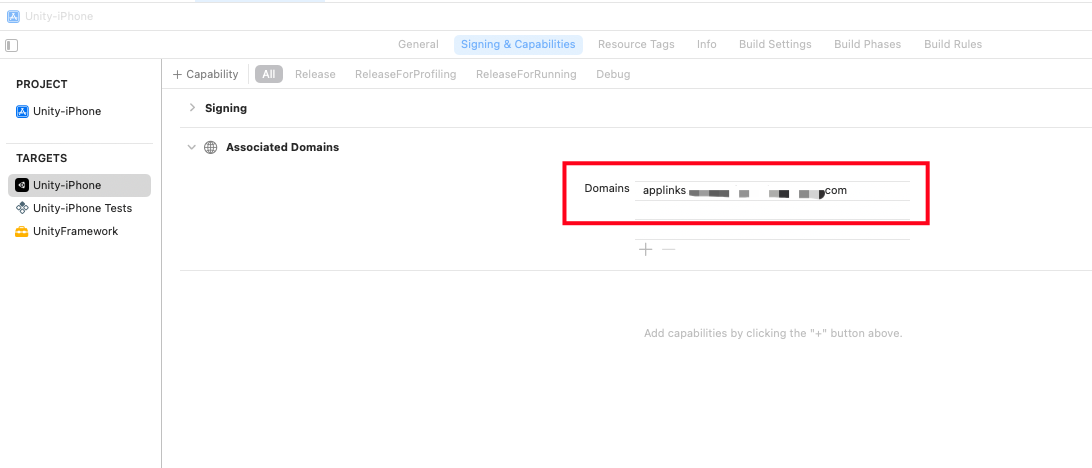Click the Associated Domains globe icon
This screenshot has width=1092, height=468.
pos(210,148)
